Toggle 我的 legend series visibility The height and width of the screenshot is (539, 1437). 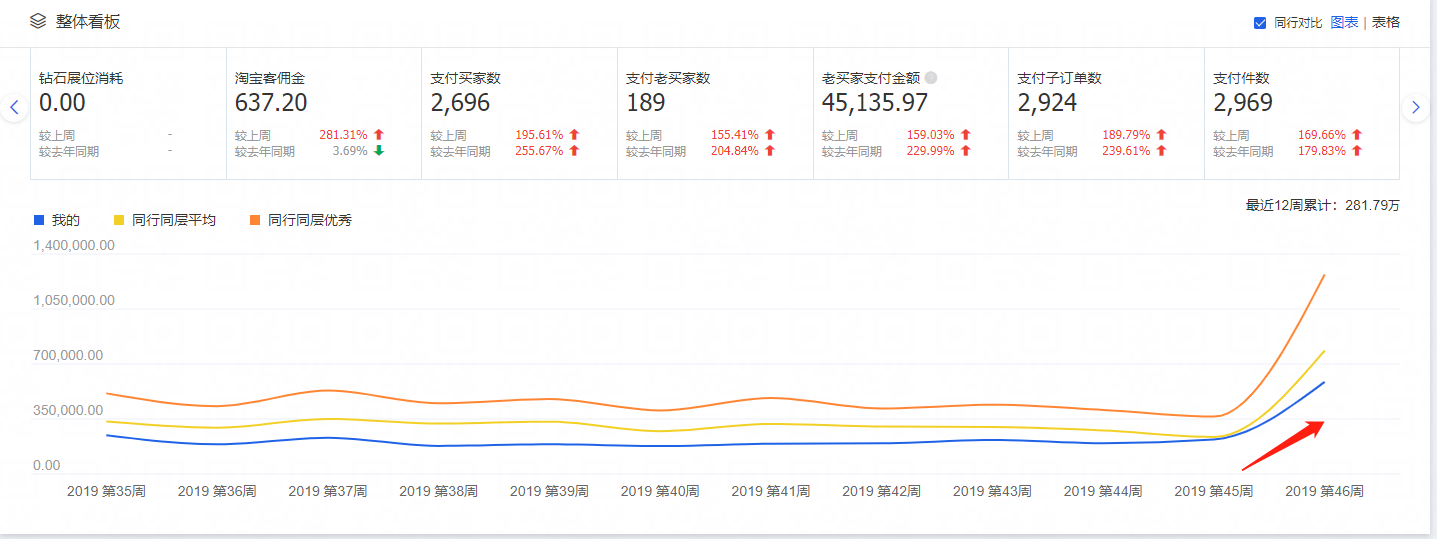click(x=57, y=220)
